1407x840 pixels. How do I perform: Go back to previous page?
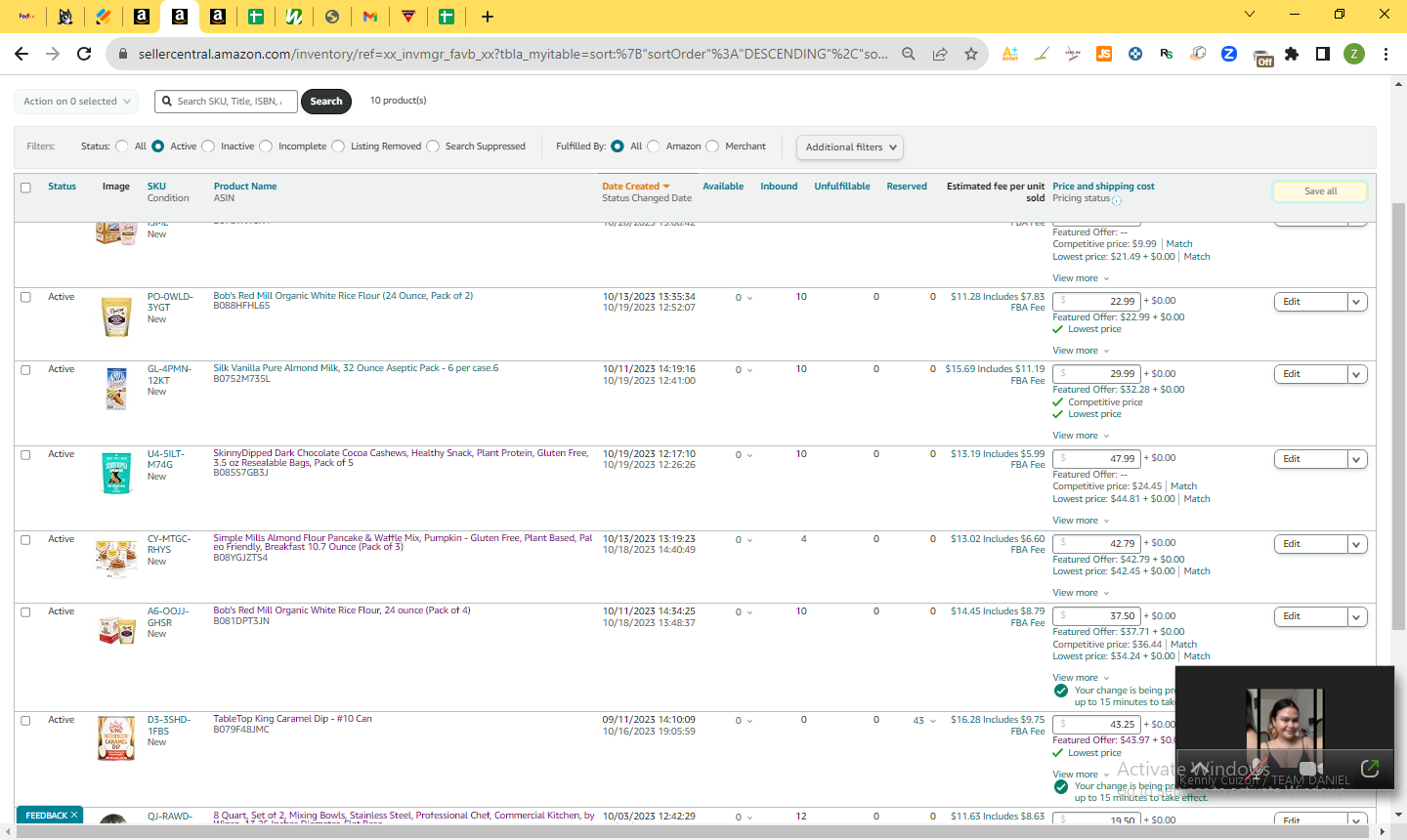coord(21,54)
